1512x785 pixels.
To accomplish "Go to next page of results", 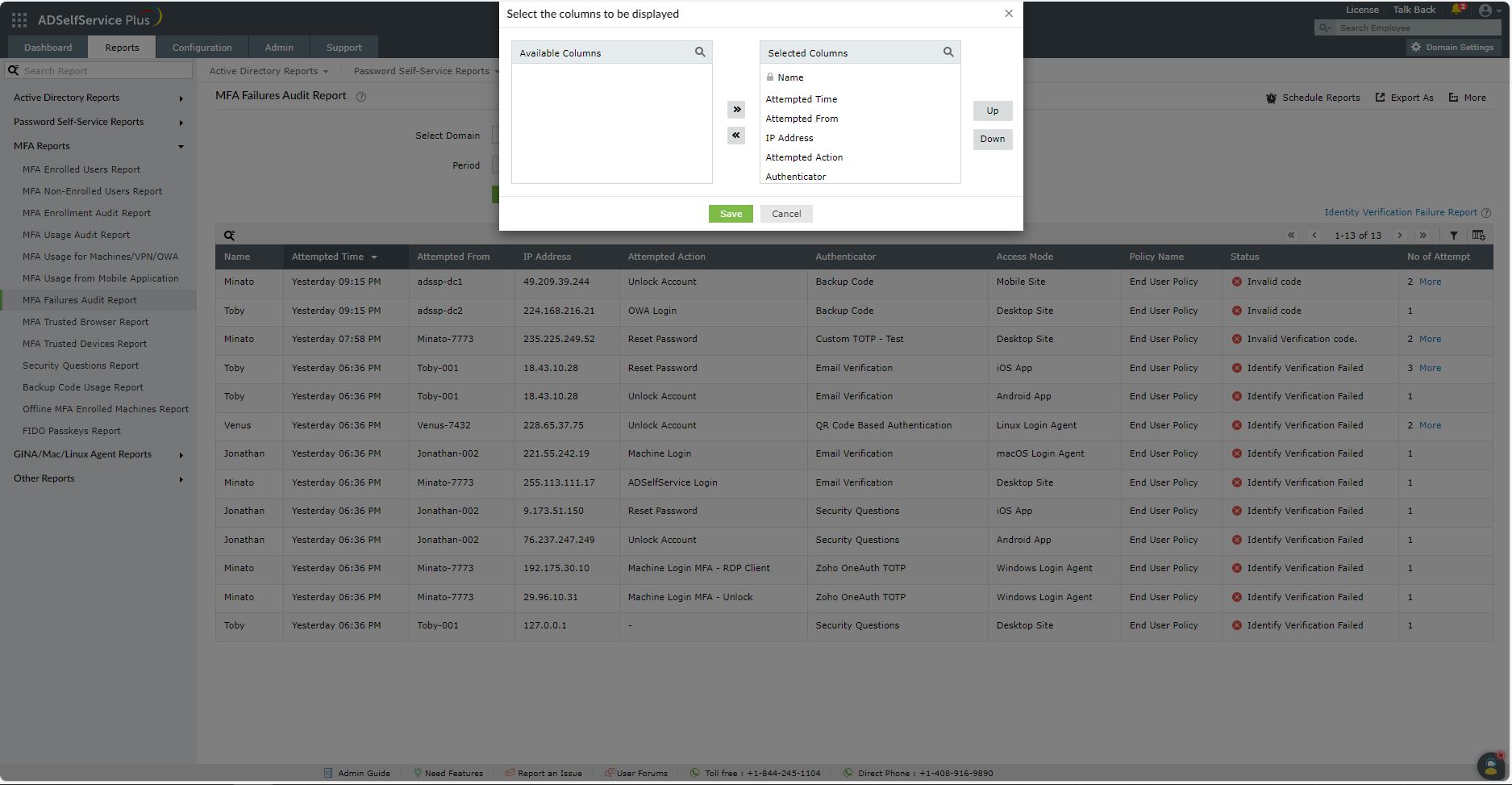I will coord(1400,236).
